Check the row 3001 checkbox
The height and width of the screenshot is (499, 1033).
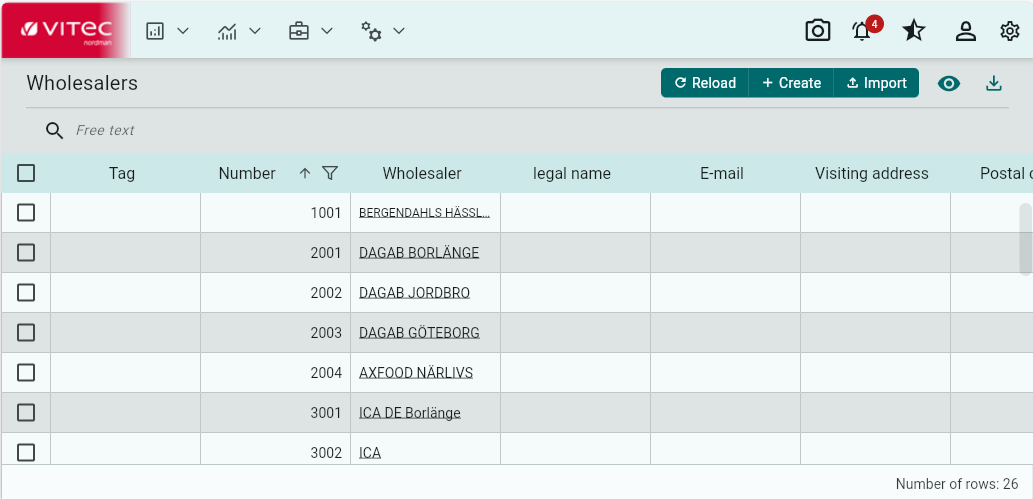tap(26, 413)
